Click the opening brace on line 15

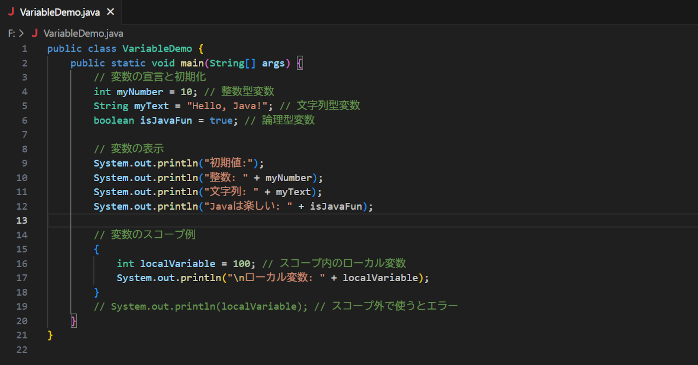[96, 249]
